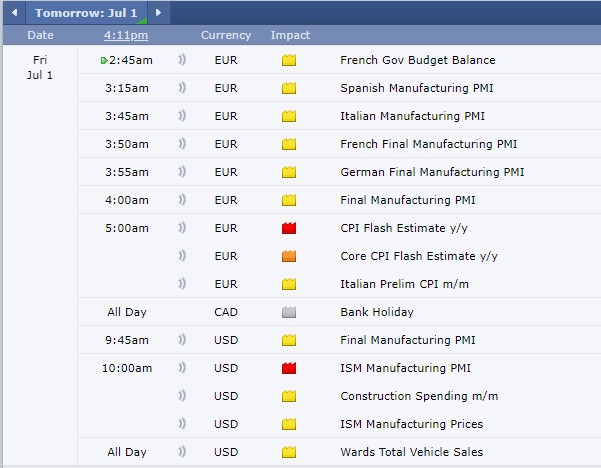Click yellow impact icon for Final Manufacturing PMI EUR

coord(290,200)
